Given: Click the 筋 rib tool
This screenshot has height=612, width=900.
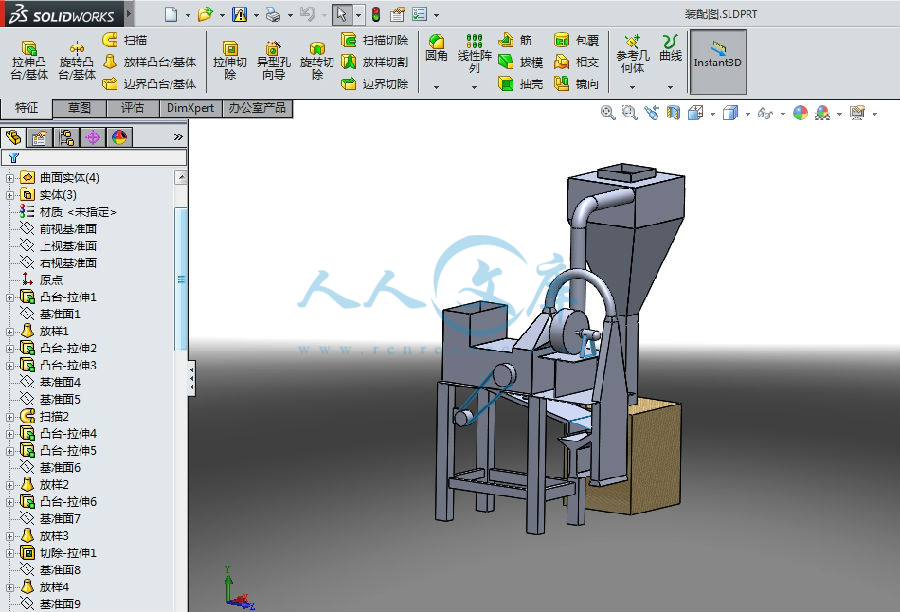Looking at the screenshot, I should 515,40.
